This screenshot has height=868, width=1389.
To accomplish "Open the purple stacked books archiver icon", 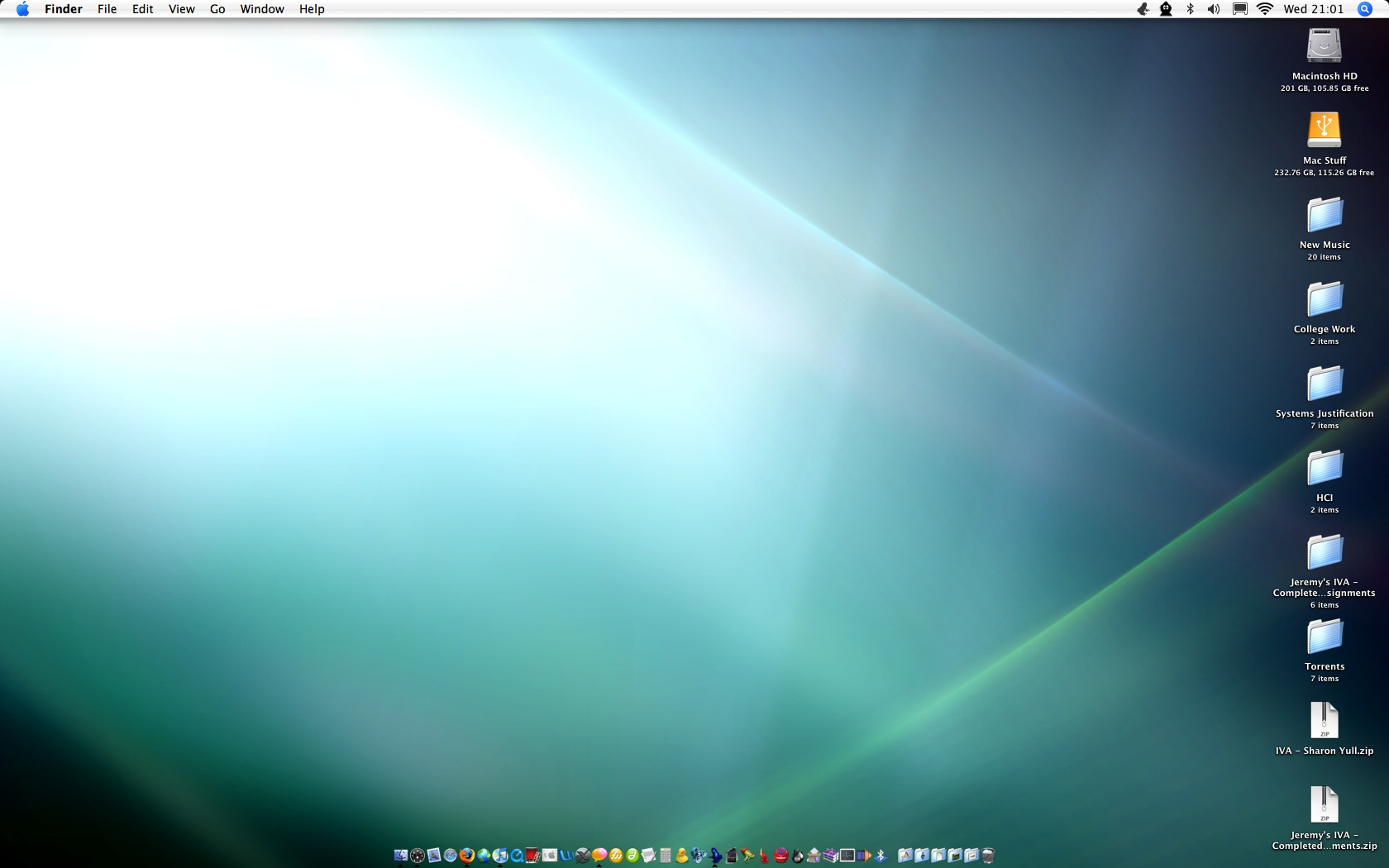I will (x=830, y=856).
